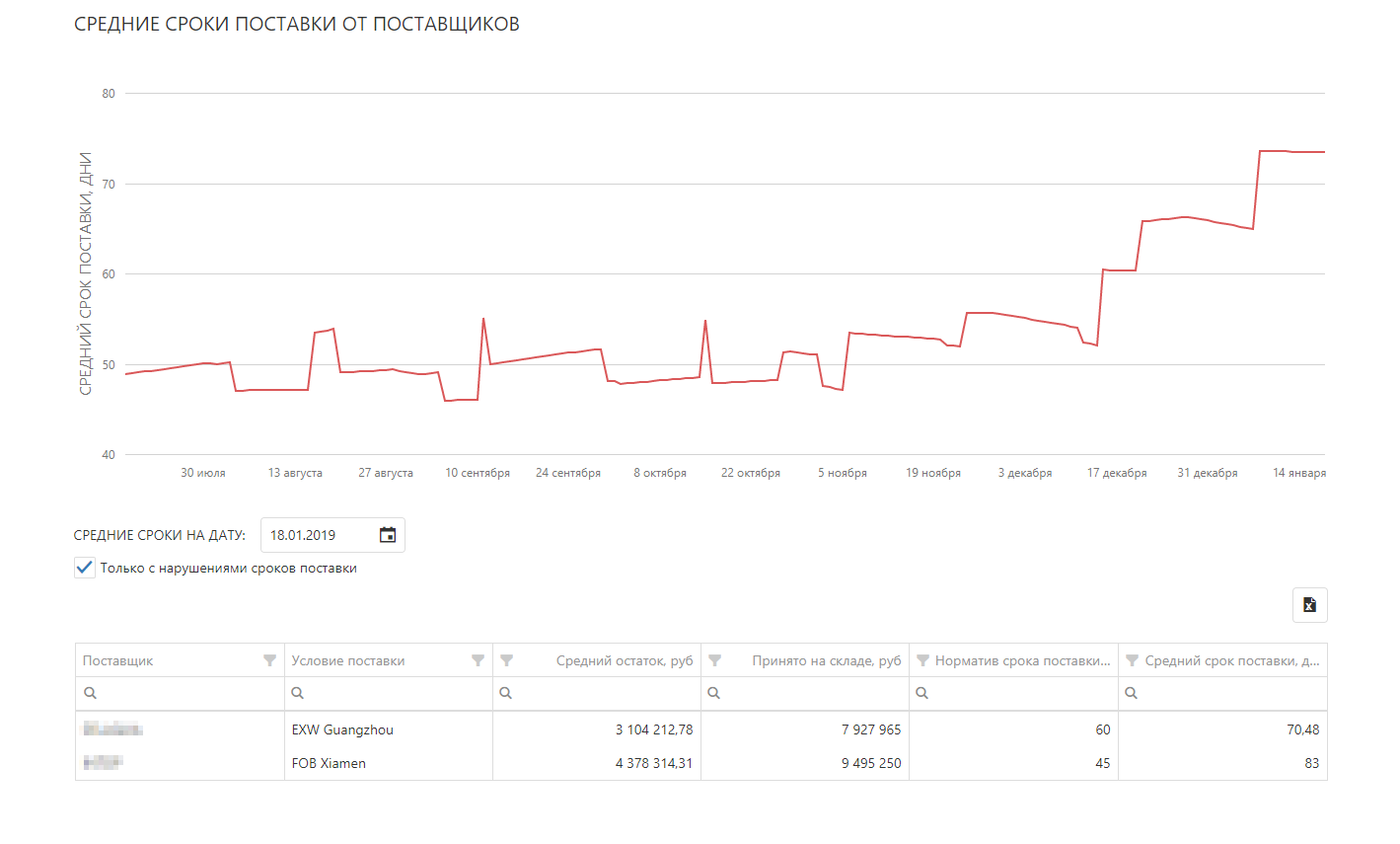Viewport: 1400px width, 844px height.
Task: Search in the Поставщик column field
Action: coord(185,693)
